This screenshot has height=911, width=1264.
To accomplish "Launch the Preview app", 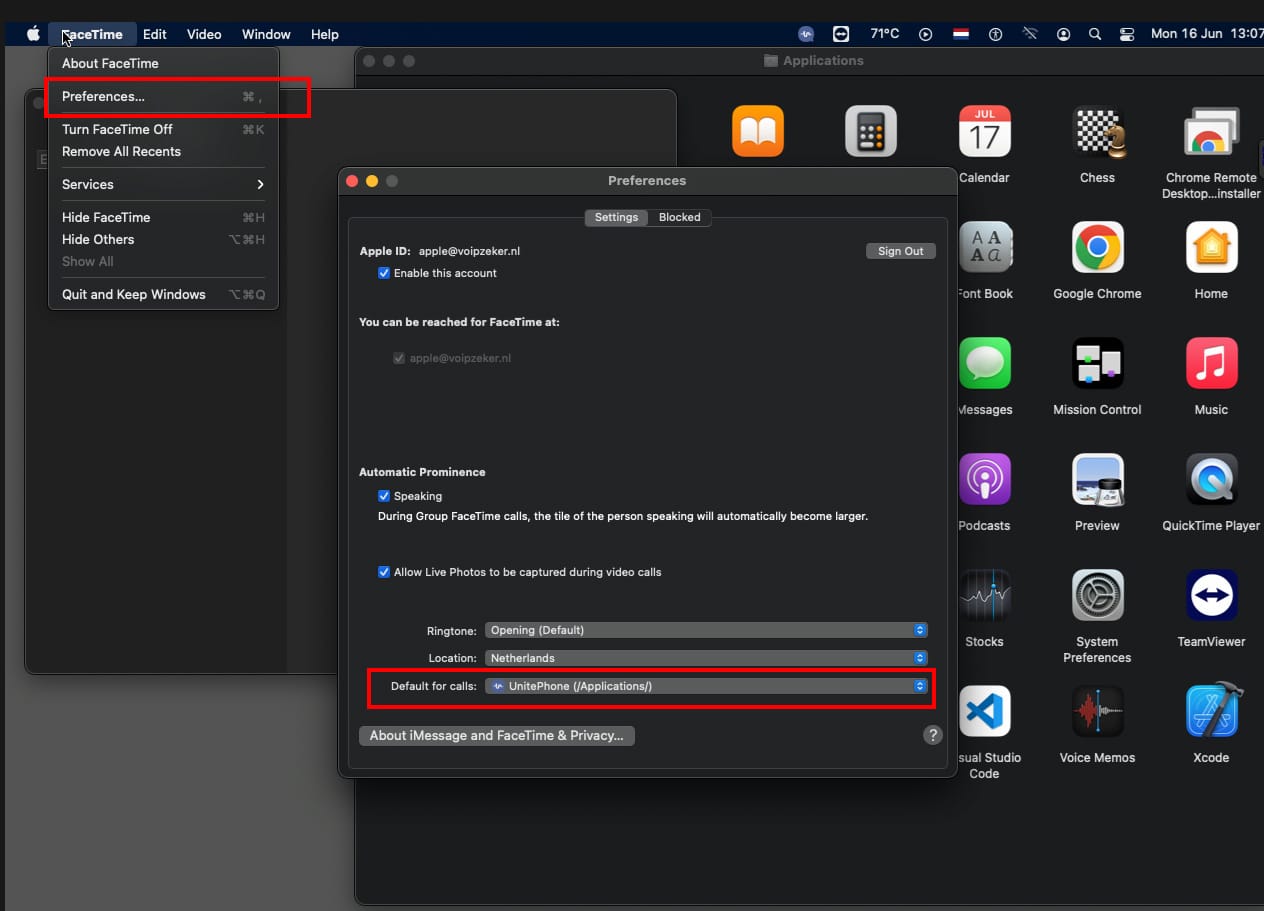I will click(x=1098, y=479).
